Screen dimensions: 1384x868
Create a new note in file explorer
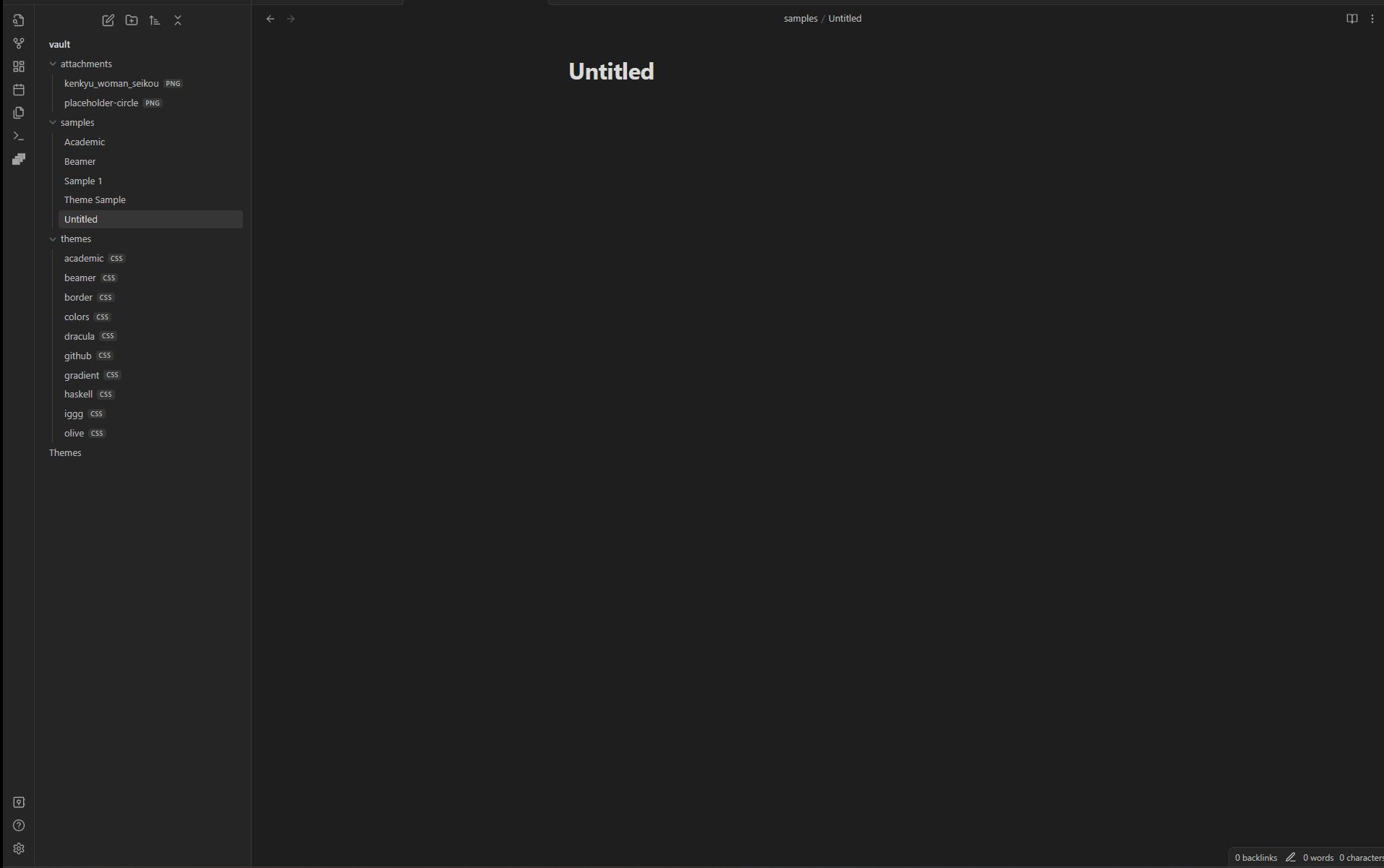pyautogui.click(x=108, y=20)
